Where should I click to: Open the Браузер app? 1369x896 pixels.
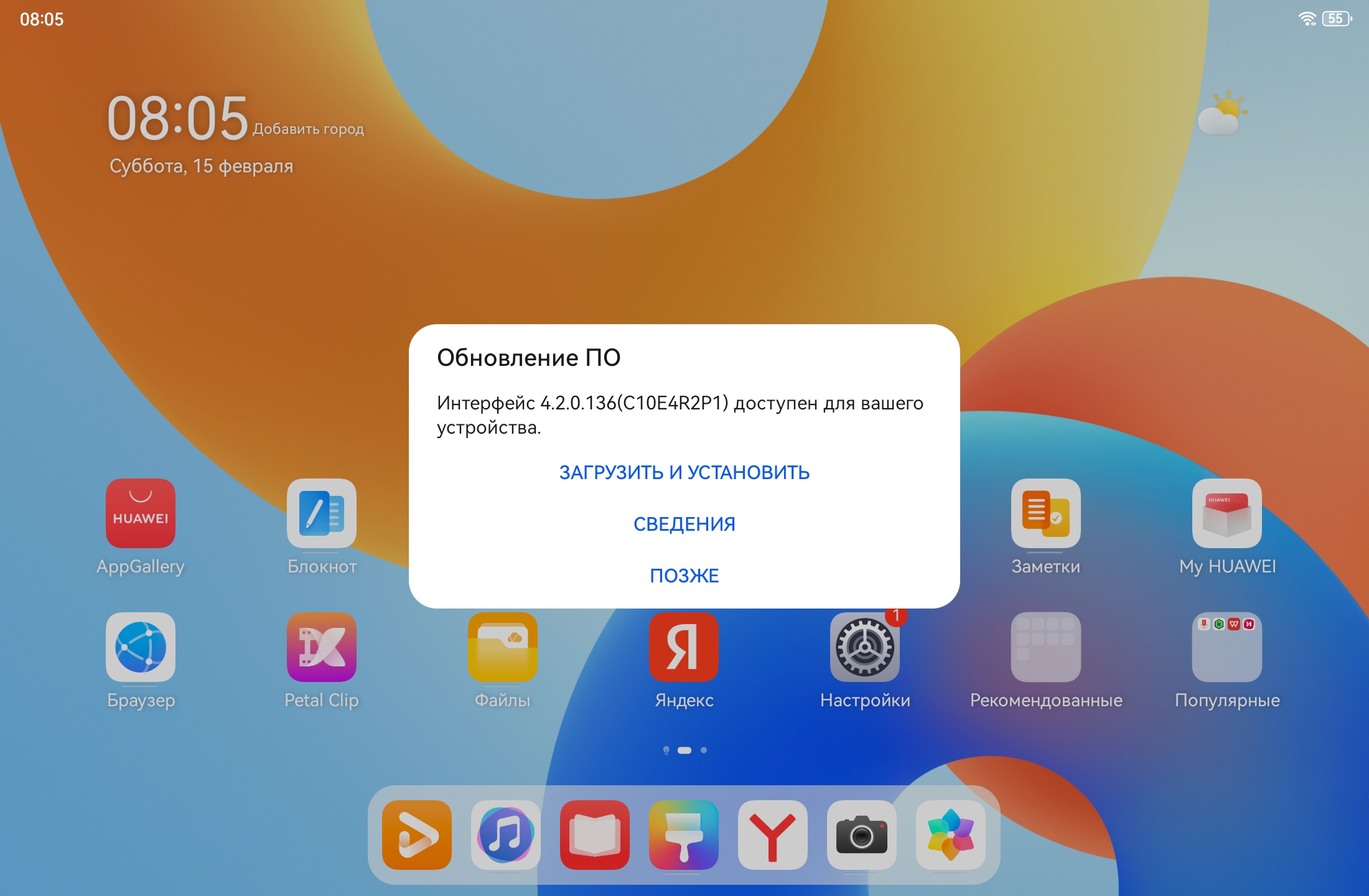141,647
